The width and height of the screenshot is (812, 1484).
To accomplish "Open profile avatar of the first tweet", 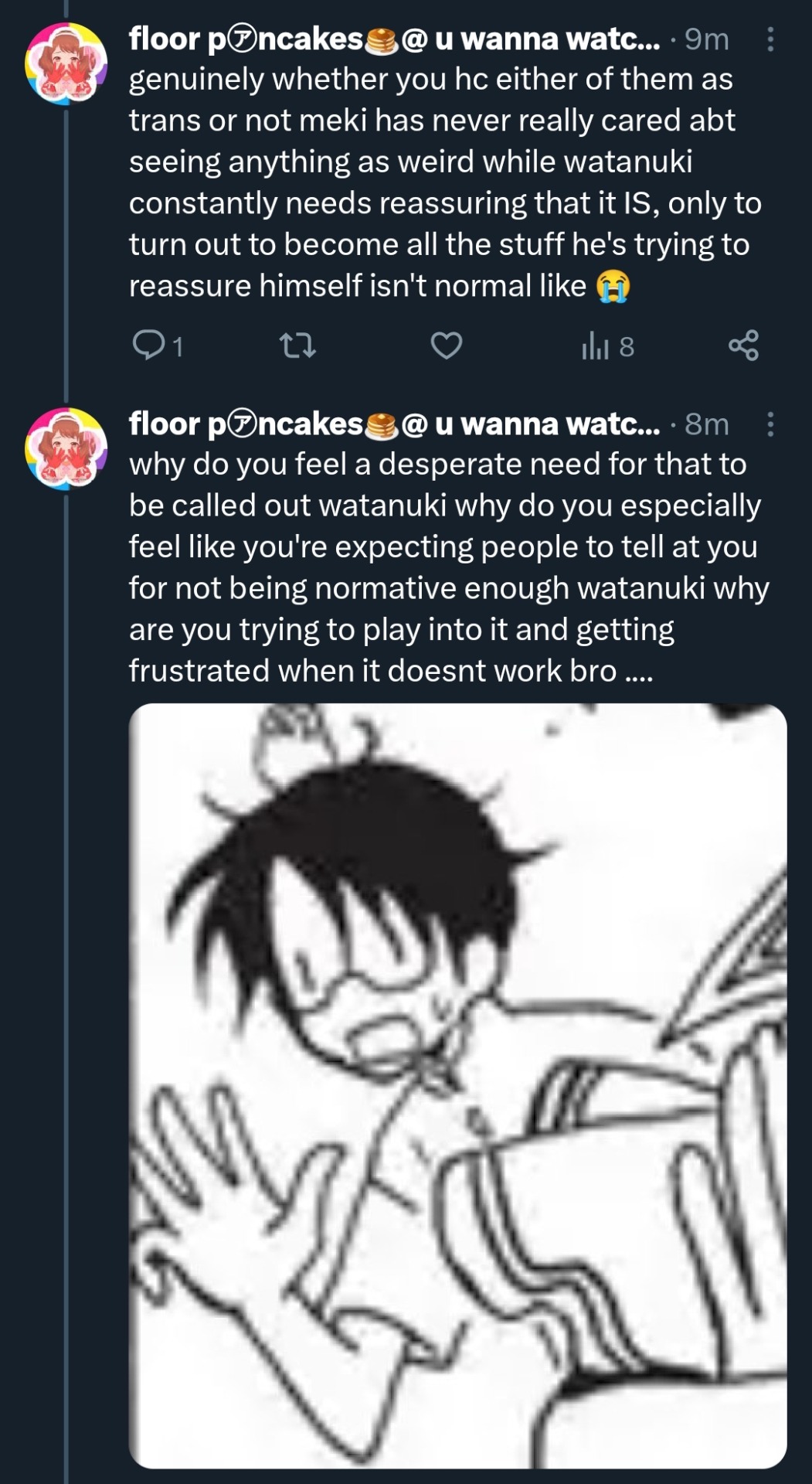I will pyautogui.click(x=65, y=63).
